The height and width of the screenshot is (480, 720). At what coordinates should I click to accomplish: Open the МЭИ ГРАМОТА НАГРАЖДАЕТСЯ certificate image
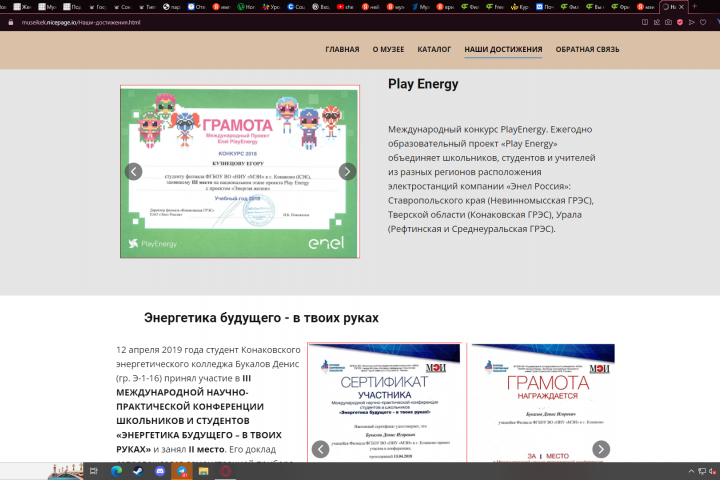pos(543,402)
